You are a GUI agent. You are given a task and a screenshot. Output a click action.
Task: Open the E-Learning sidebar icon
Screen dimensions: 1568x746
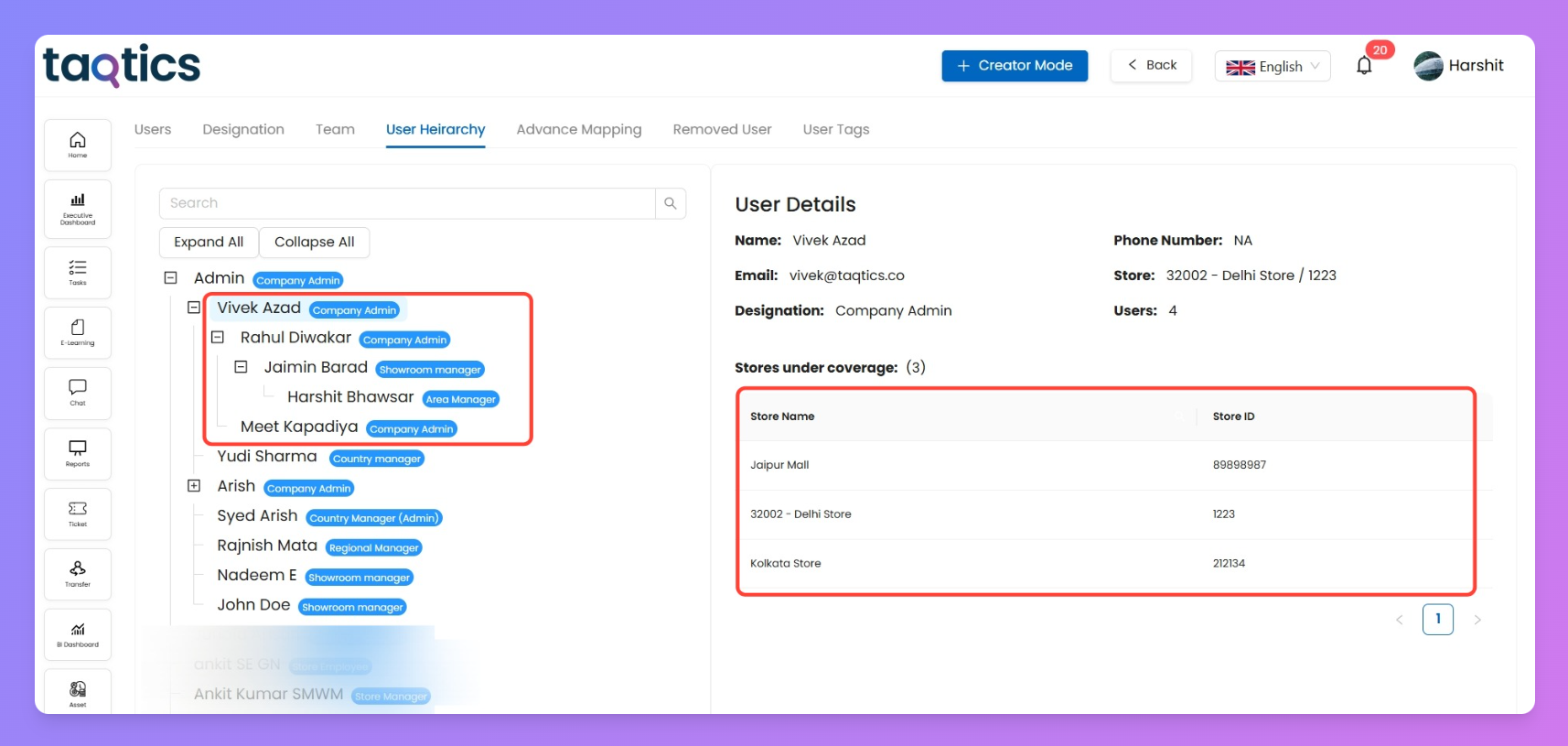coord(78,332)
